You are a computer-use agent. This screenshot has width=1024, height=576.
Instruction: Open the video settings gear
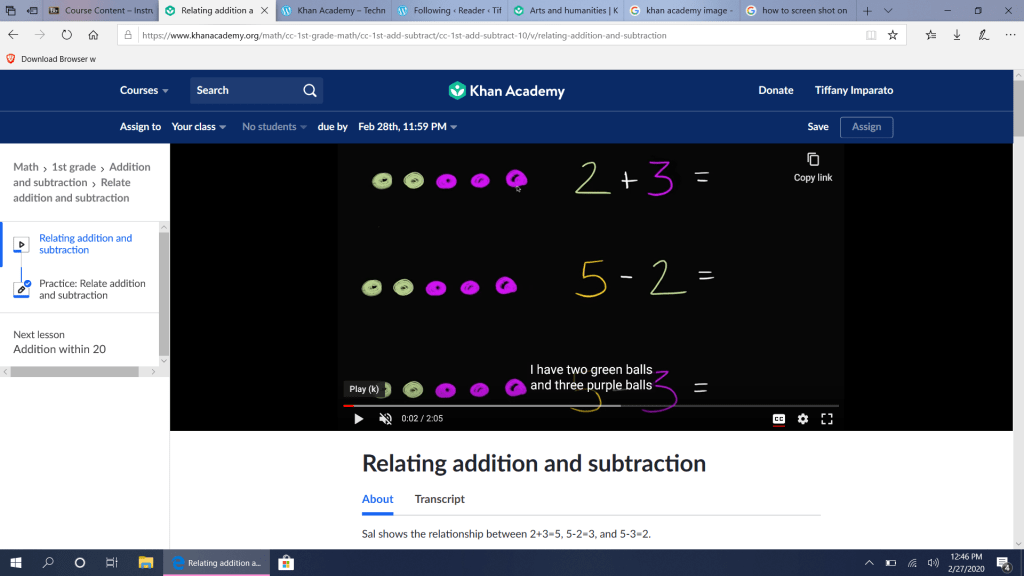coord(803,419)
